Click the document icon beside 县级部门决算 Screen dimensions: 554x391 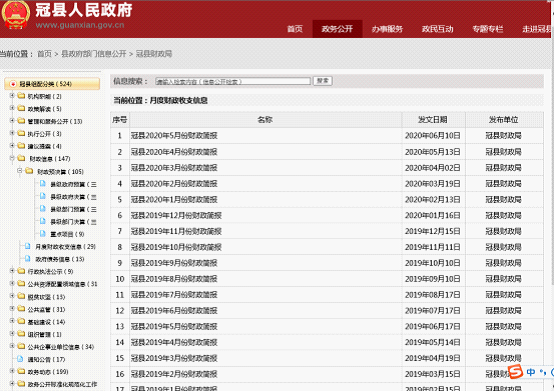43,221
